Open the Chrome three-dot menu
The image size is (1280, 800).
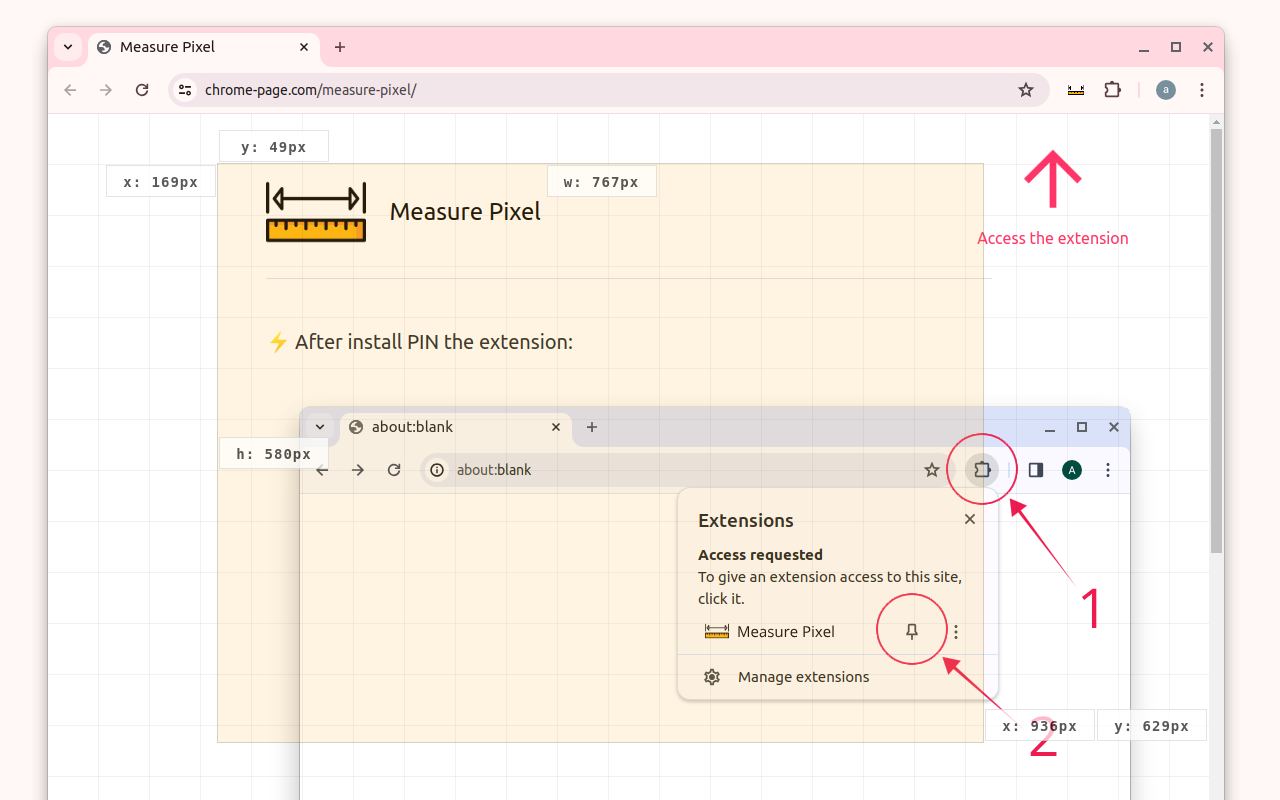coord(1202,90)
